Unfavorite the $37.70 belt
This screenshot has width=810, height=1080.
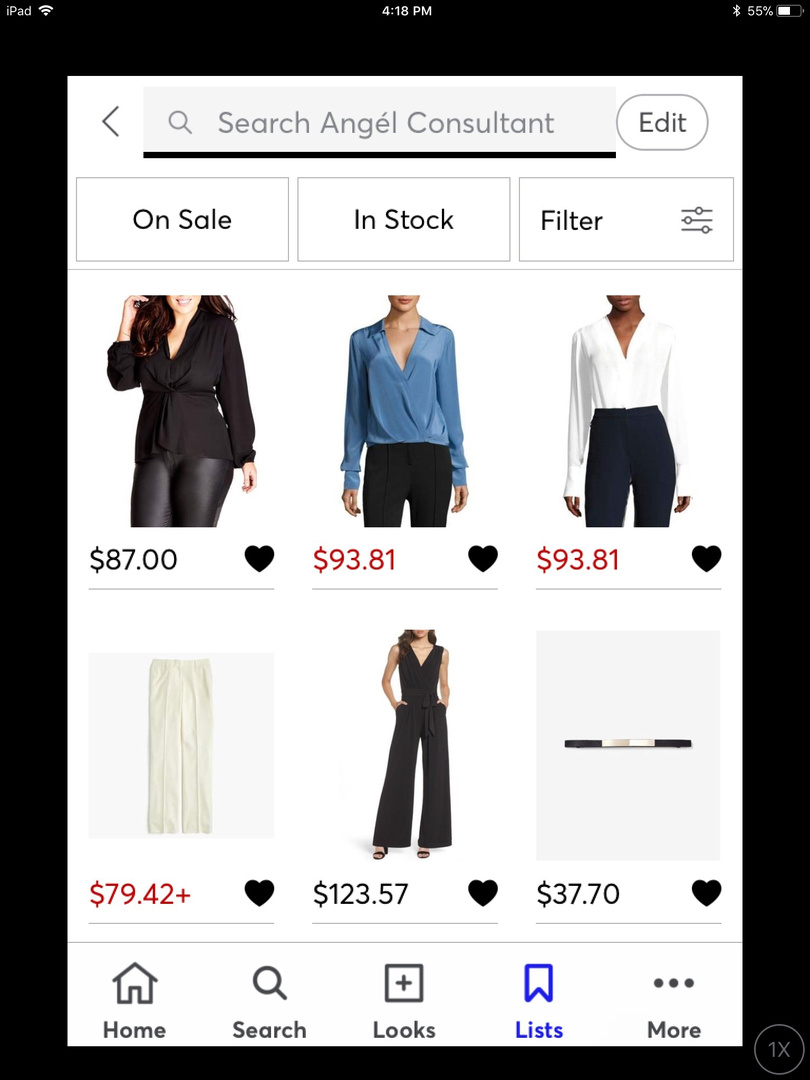point(706,893)
